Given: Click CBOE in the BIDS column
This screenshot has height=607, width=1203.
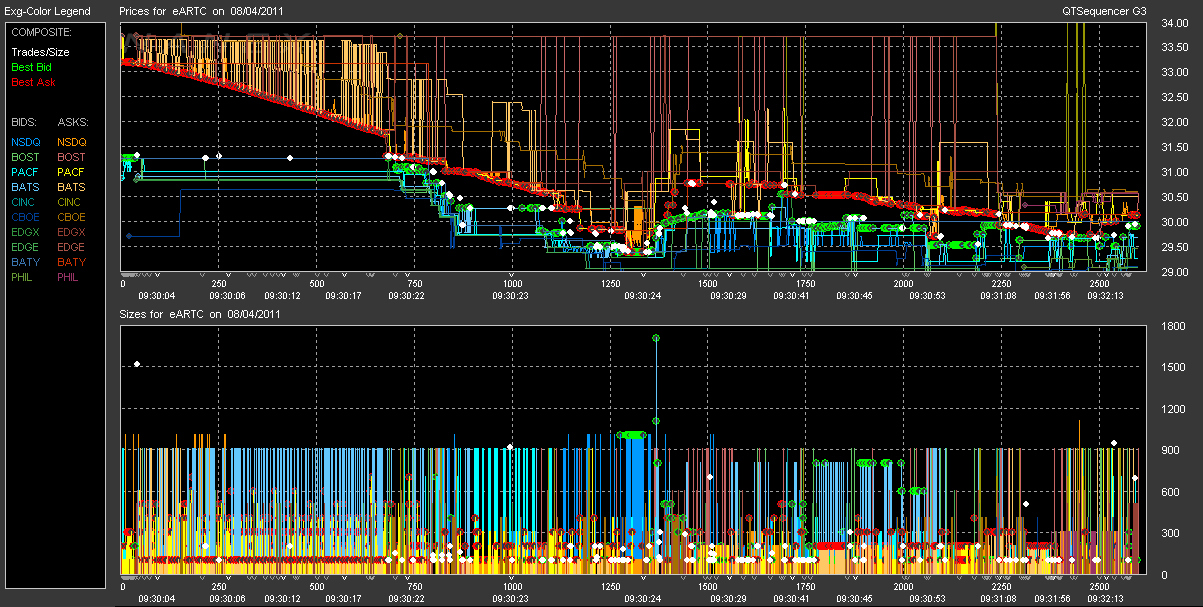Looking at the screenshot, I should (26, 217).
